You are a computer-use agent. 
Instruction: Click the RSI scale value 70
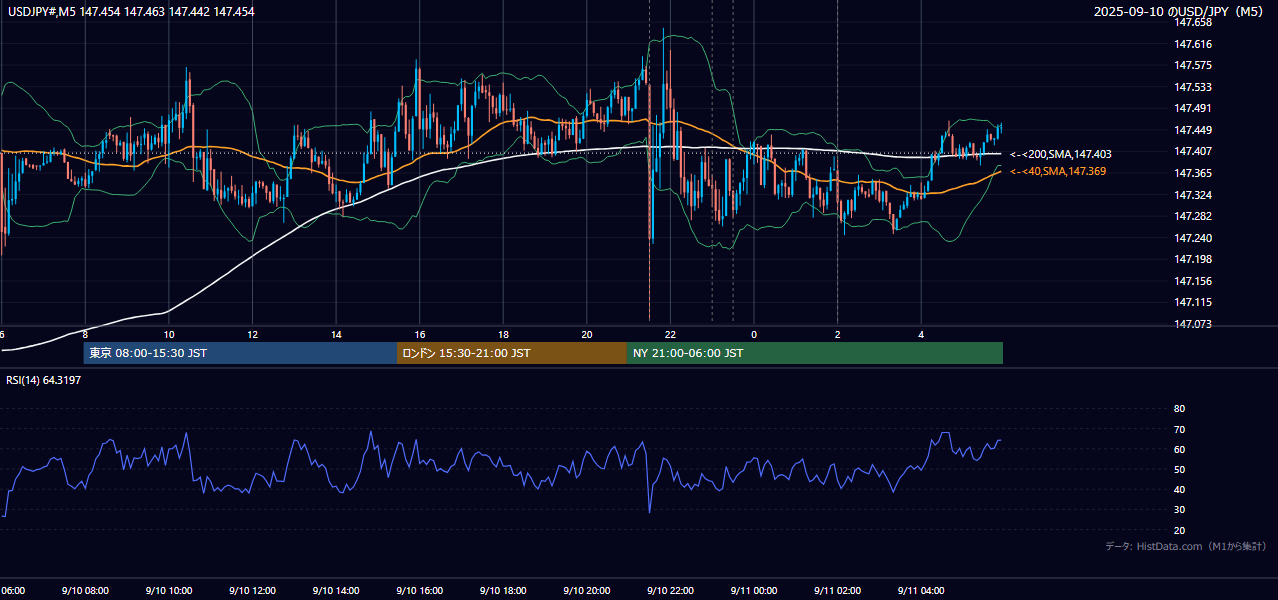coord(1179,429)
